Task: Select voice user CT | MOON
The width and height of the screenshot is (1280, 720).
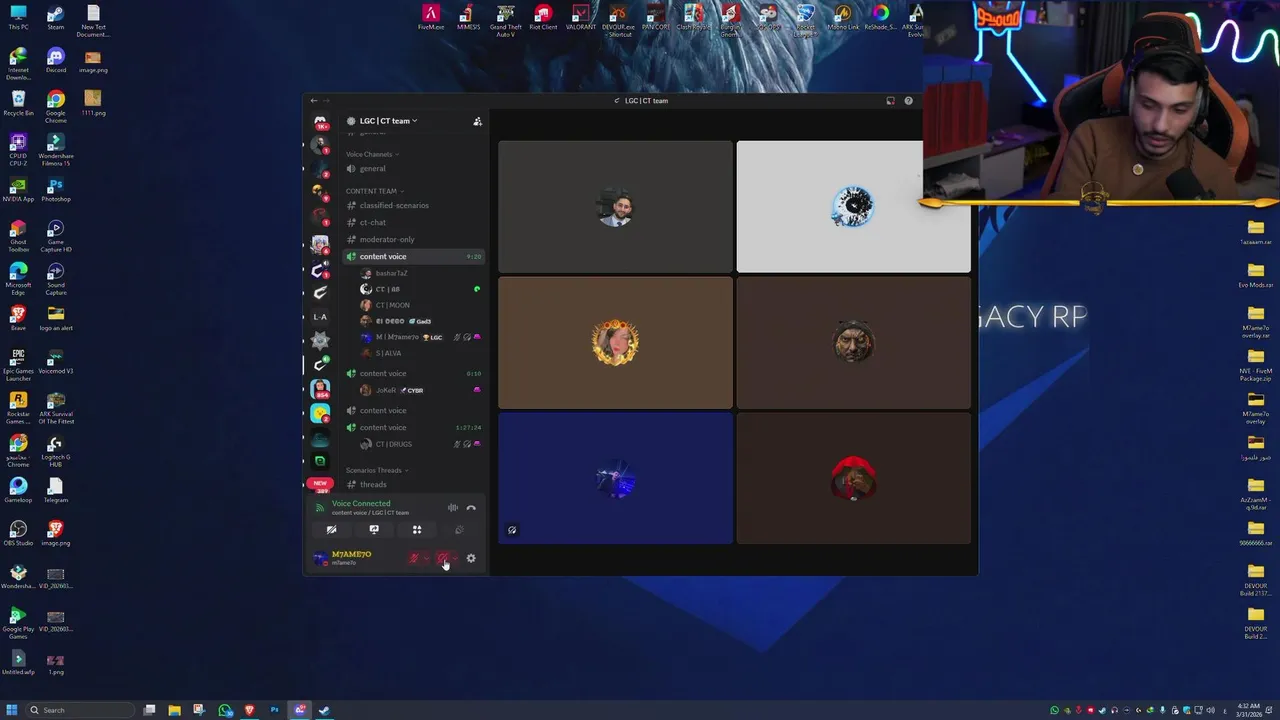Action: 420,305
